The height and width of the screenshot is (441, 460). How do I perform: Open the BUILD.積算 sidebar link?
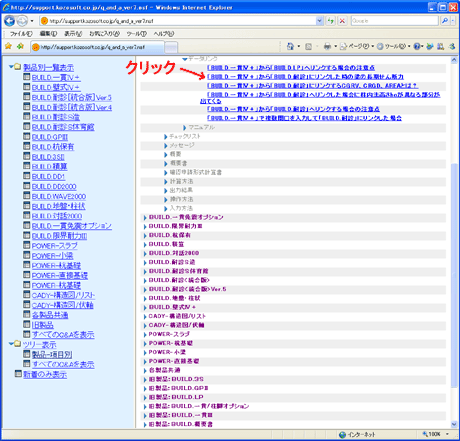49,167
